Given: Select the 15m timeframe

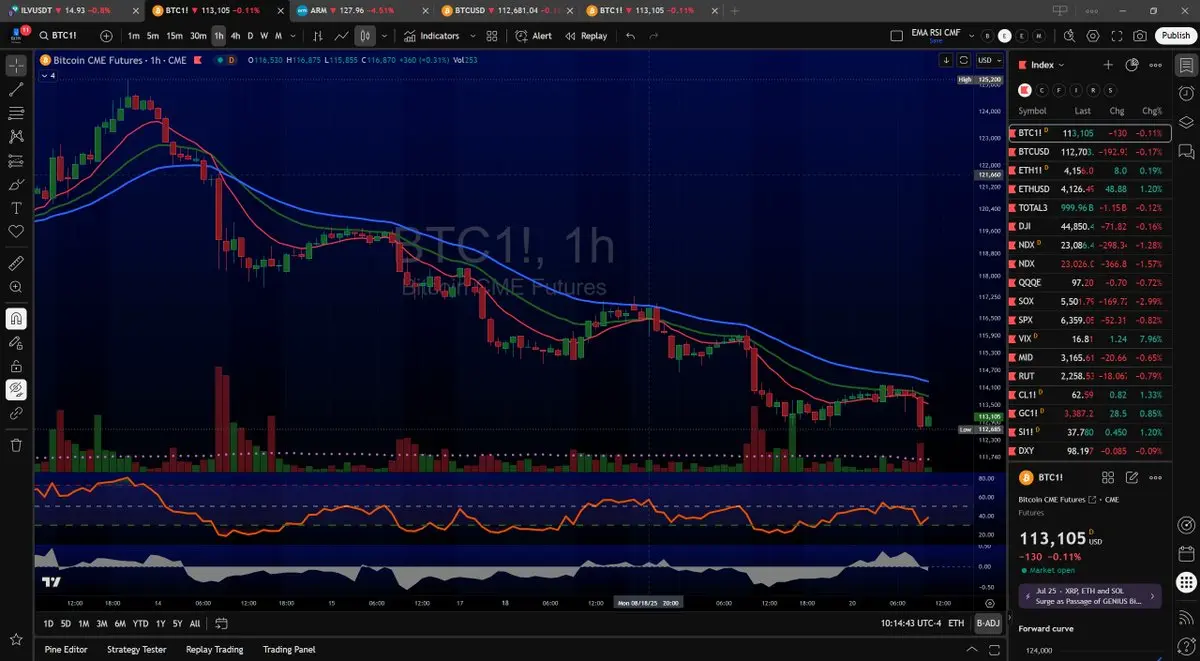Looking at the screenshot, I should pos(175,35).
